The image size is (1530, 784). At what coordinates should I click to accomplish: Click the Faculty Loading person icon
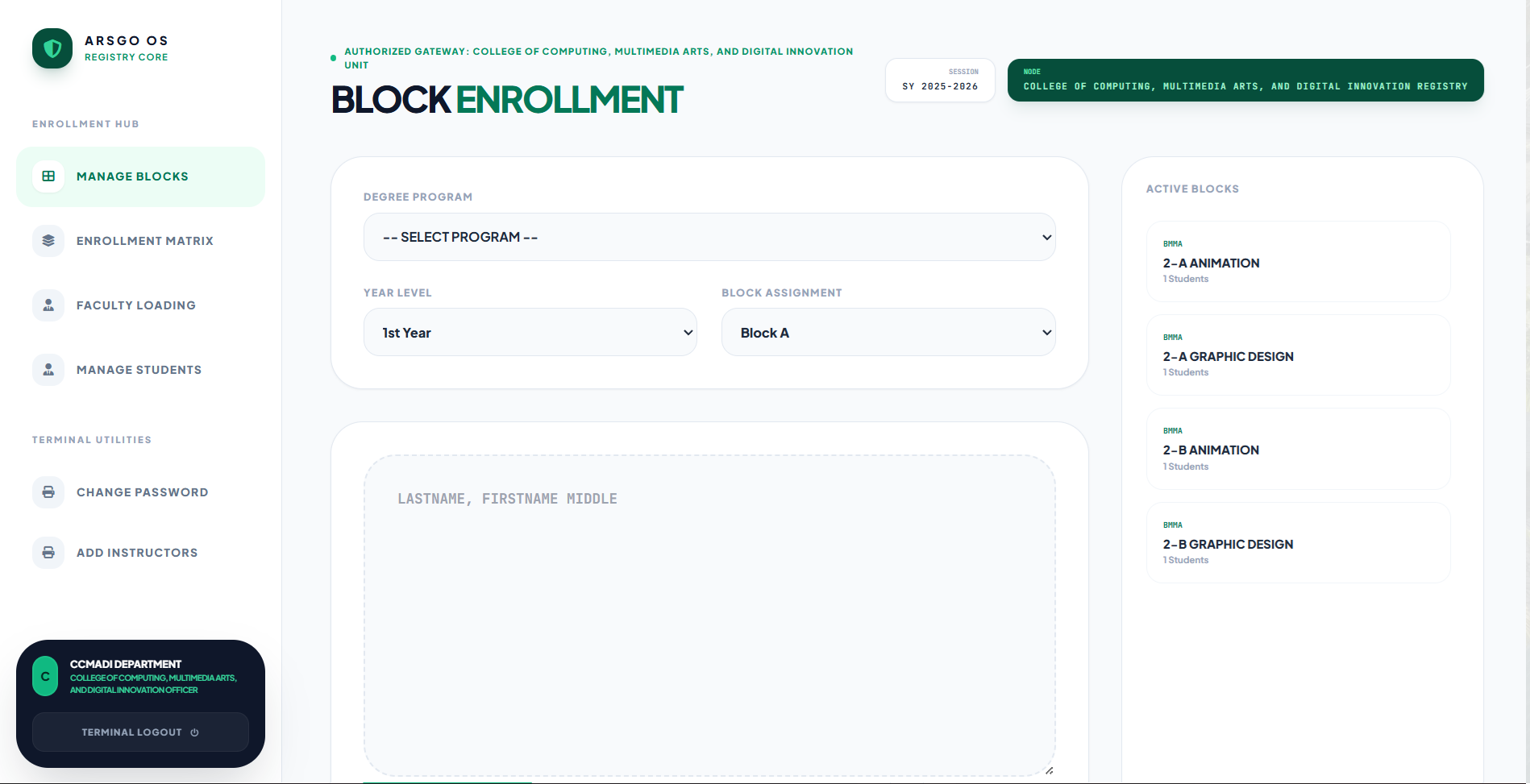(48, 305)
